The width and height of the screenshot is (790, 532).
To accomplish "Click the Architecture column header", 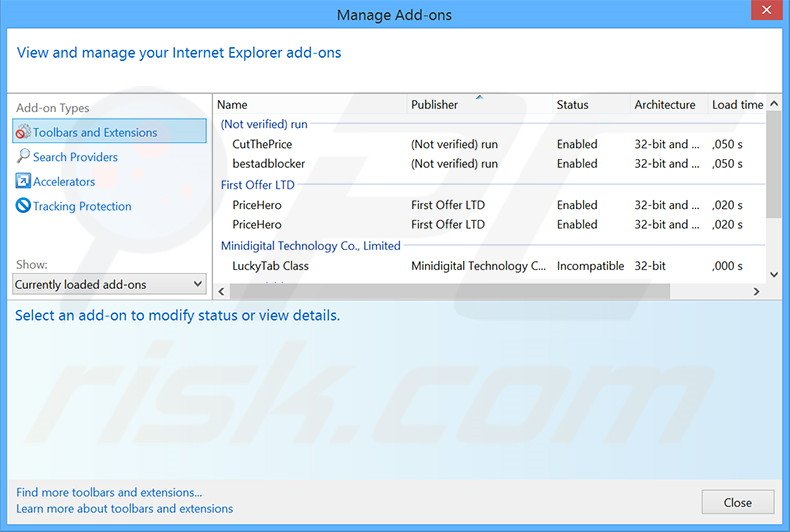I will 665,105.
